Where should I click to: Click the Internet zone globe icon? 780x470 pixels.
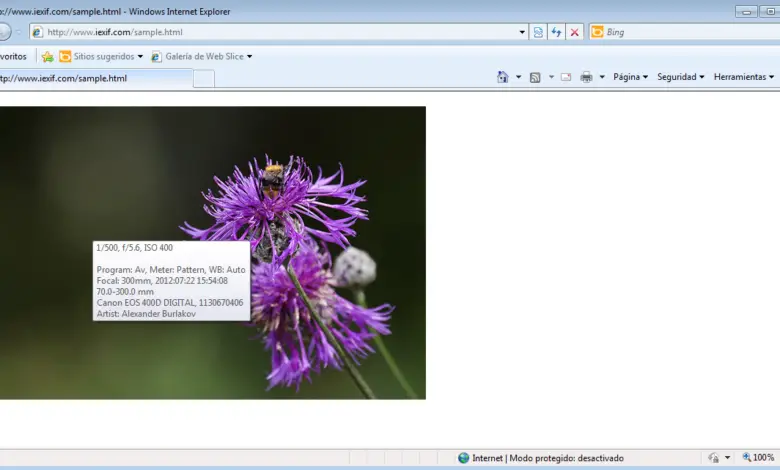click(464, 458)
